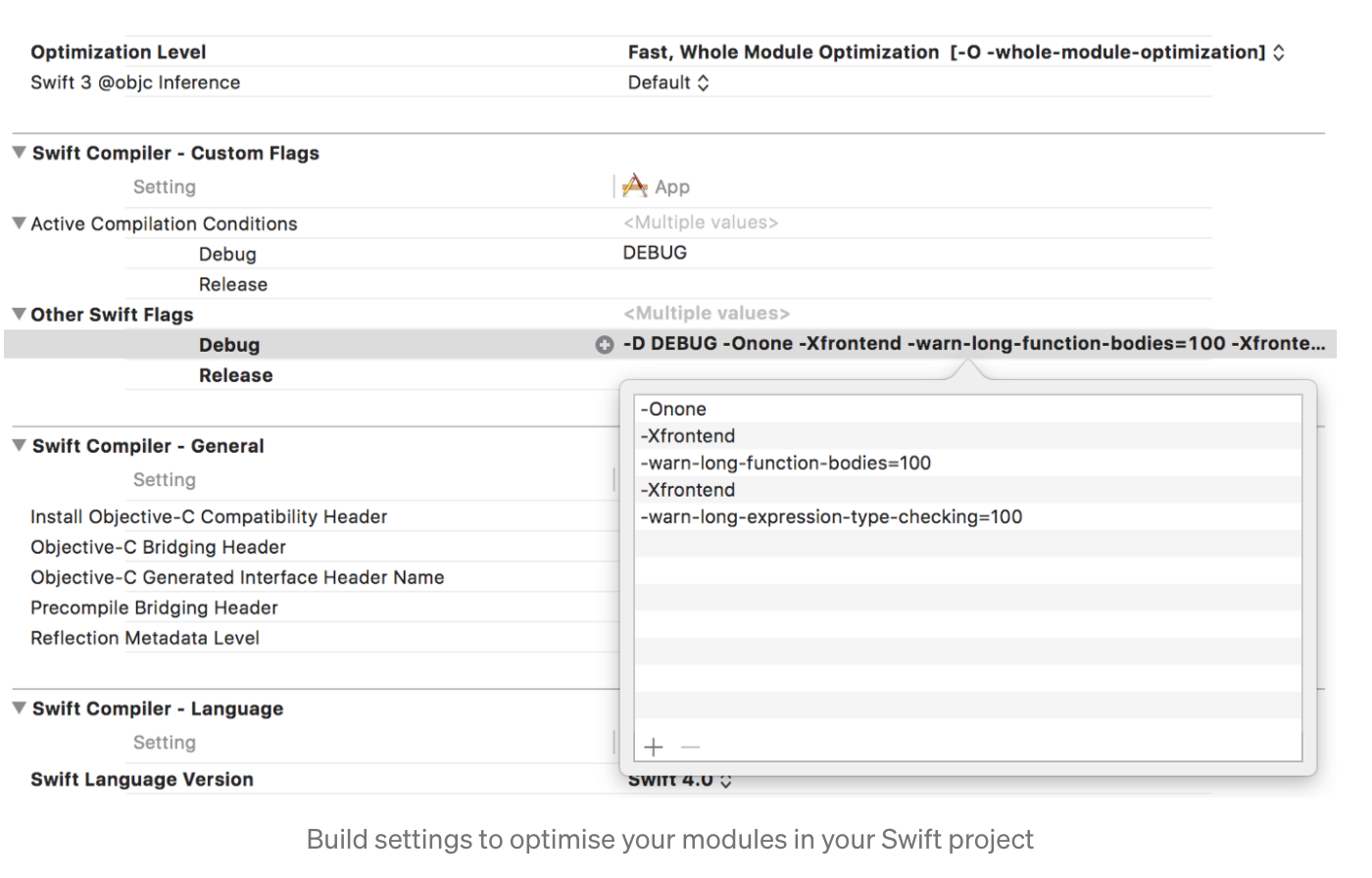Click the DEBUG value field
Image resolution: width=1372 pixels, height=878 pixels.
tap(655, 253)
